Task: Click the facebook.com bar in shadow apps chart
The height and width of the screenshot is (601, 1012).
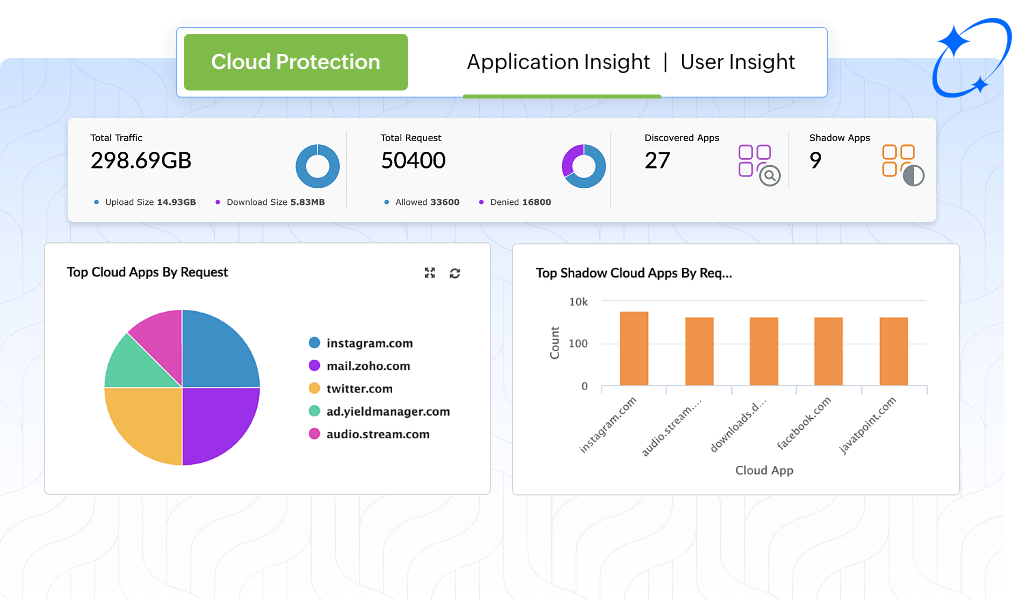Action: pos(828,350)
